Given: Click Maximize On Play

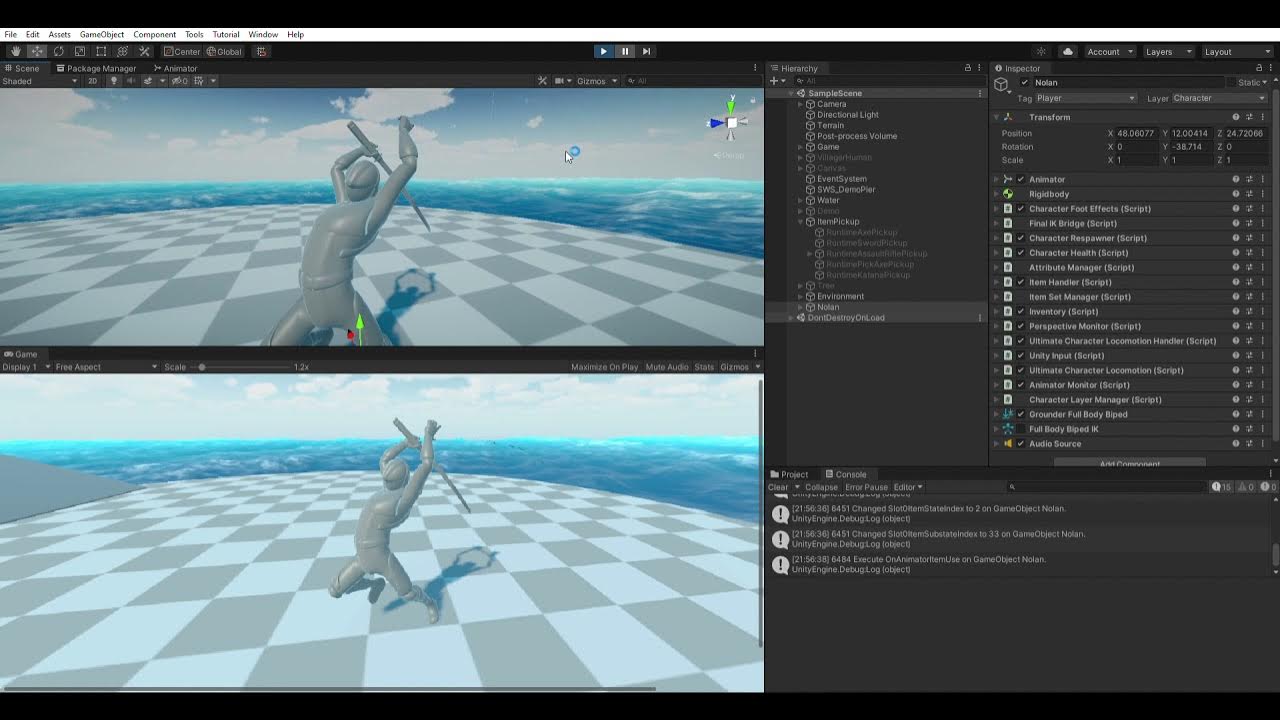Looking at the screenshot, I should tap(604, 367).
